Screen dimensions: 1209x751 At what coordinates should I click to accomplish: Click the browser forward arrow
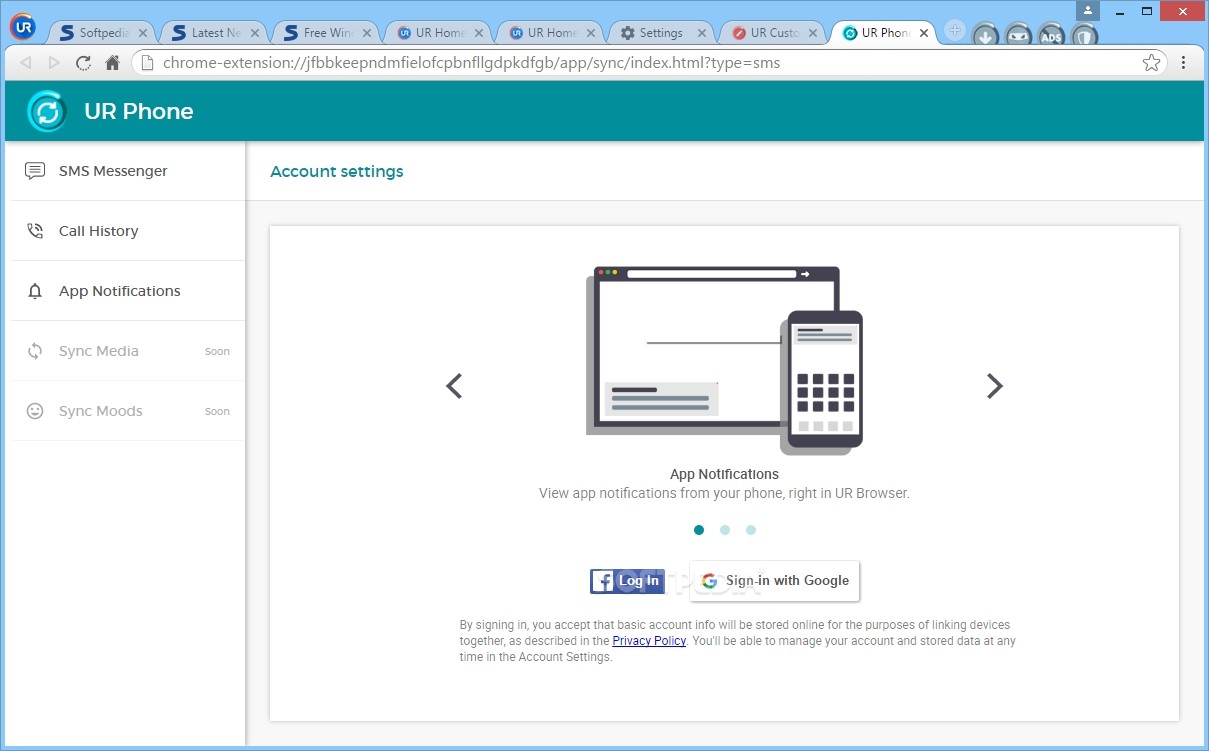54,62
